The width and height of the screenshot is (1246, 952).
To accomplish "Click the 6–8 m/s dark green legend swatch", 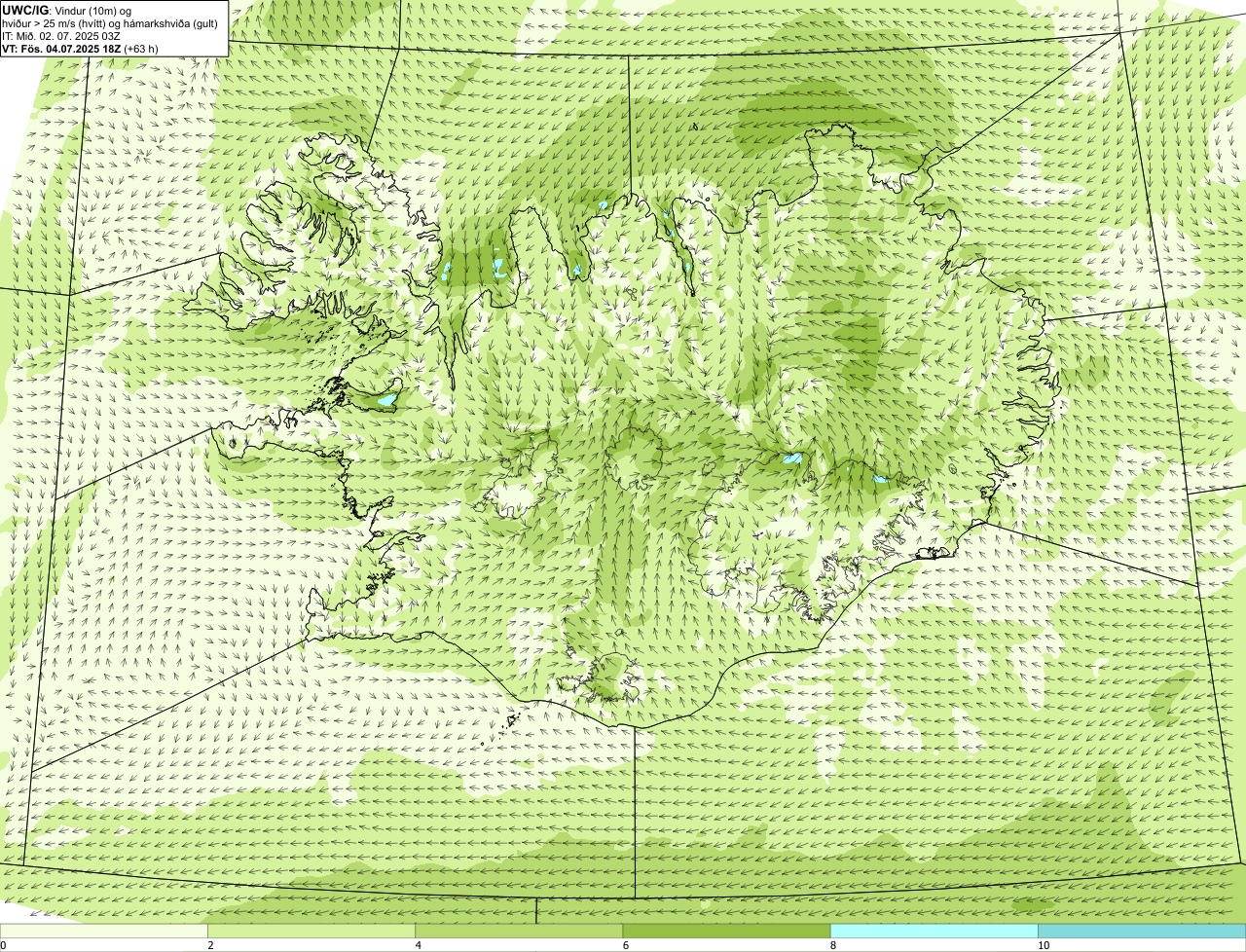I will click(726, 932).
